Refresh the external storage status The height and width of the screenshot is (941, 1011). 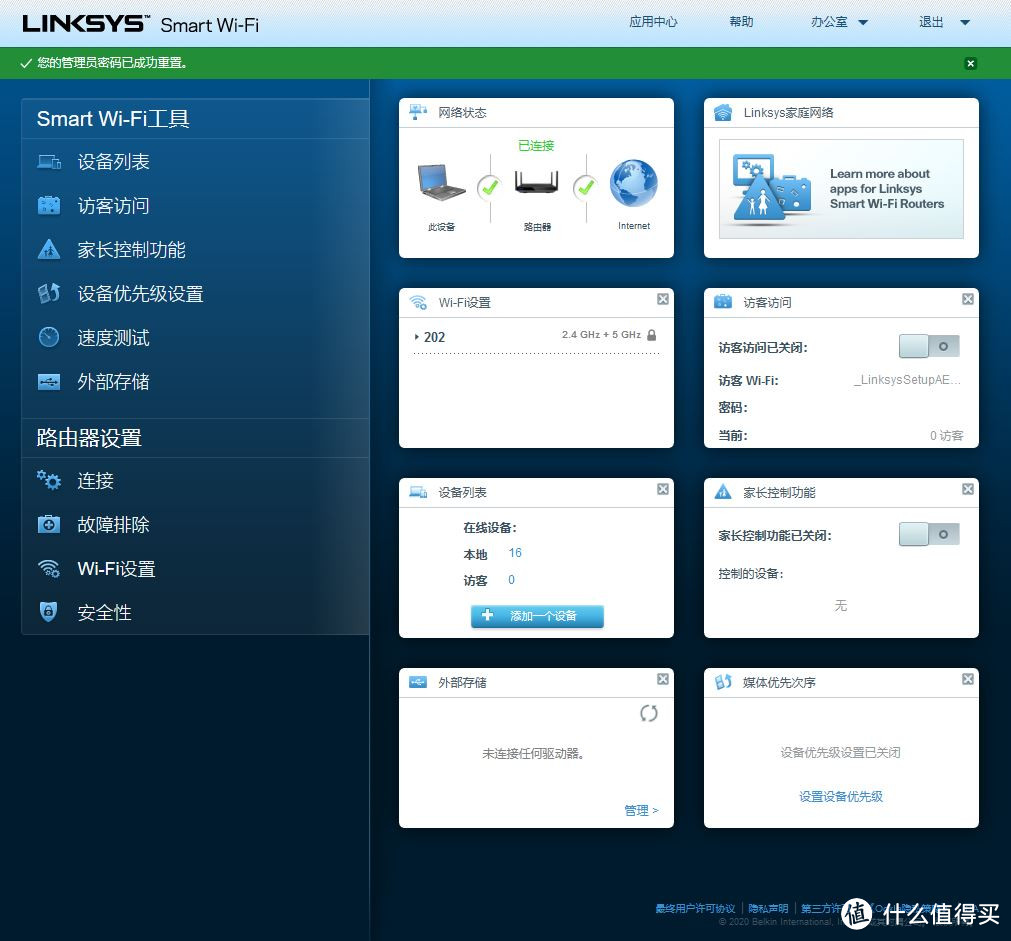point(649,713)
